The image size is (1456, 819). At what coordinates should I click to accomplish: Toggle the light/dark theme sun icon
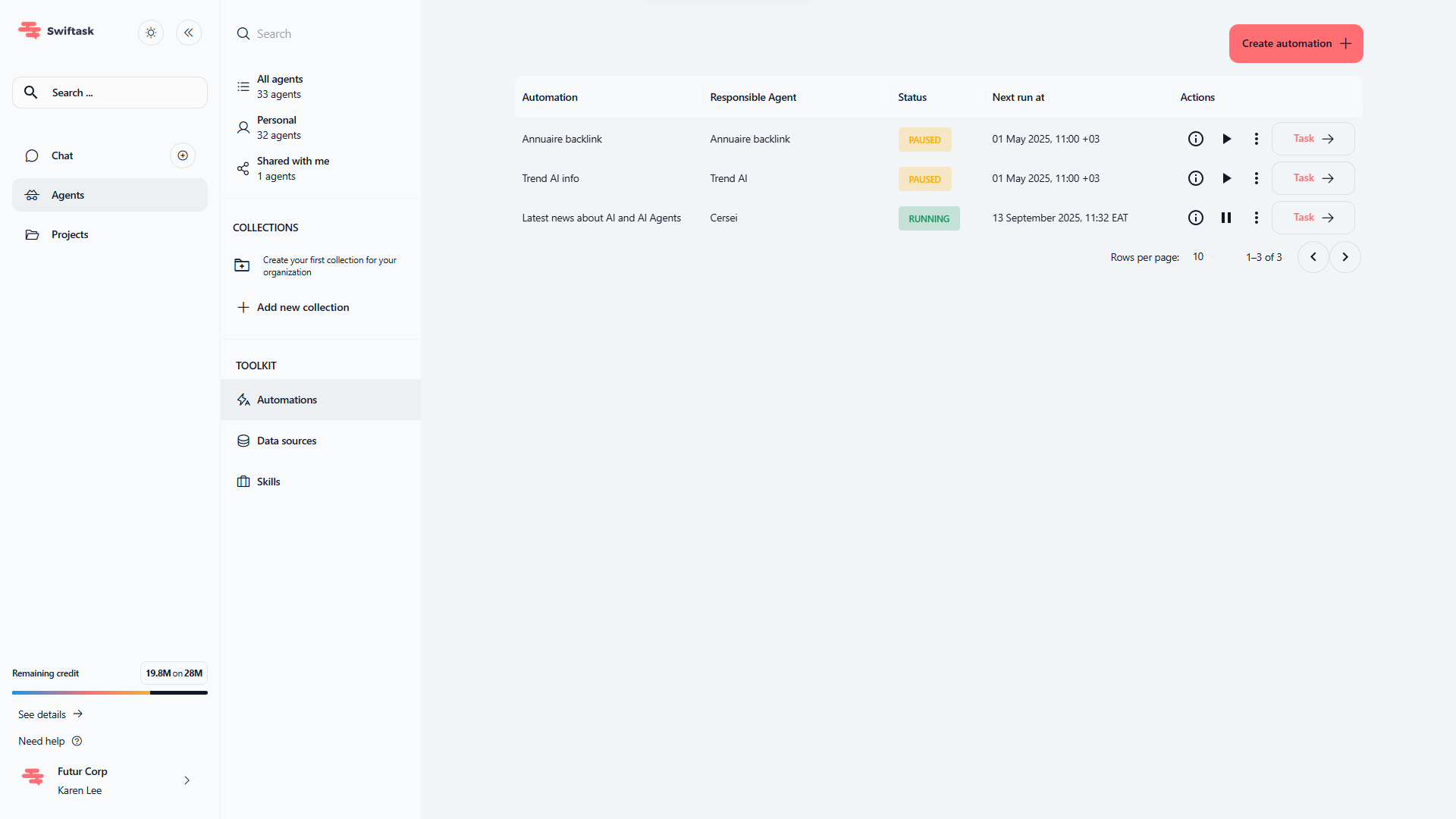coord(151,33)
